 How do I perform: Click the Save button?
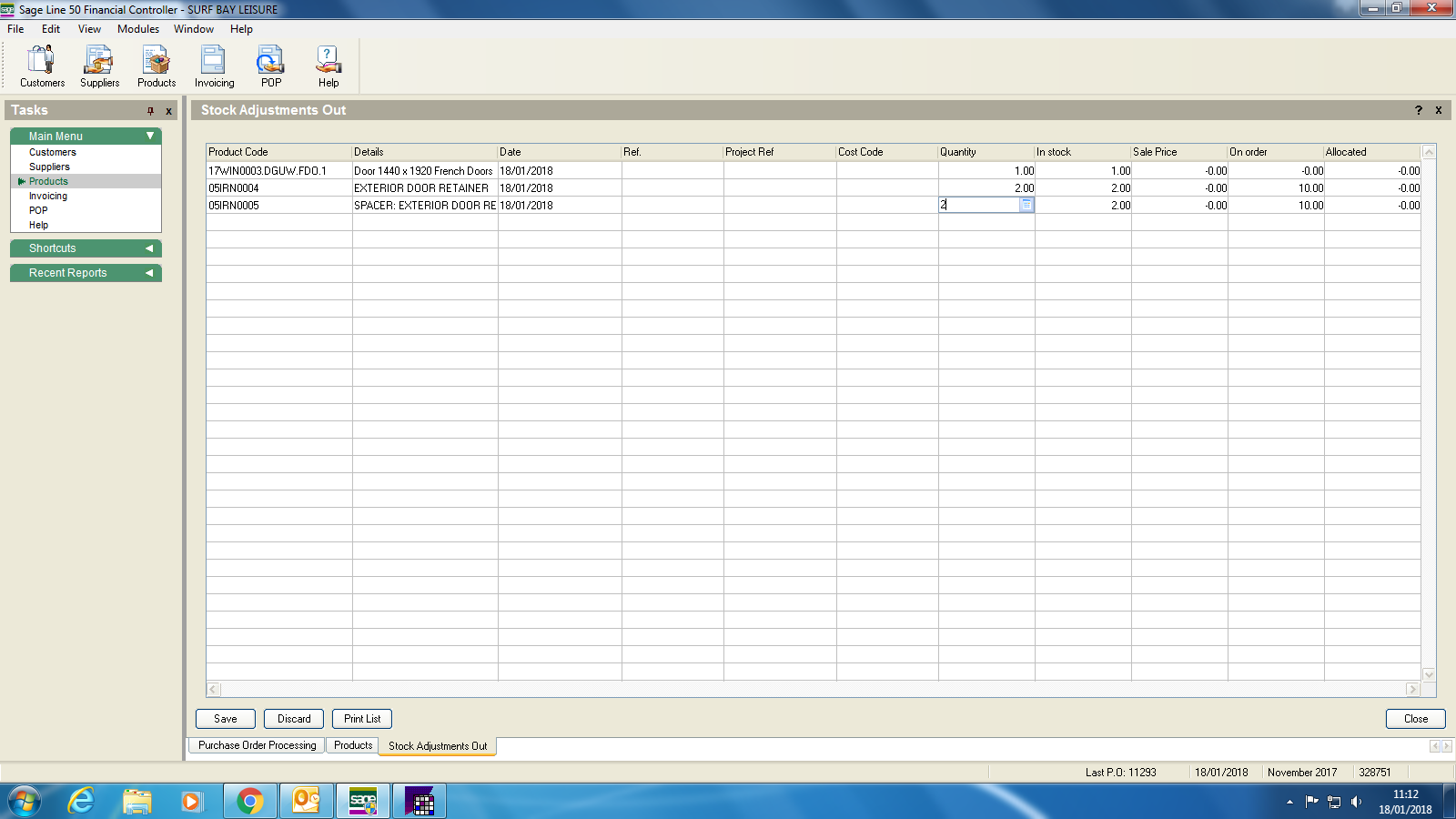226,719
